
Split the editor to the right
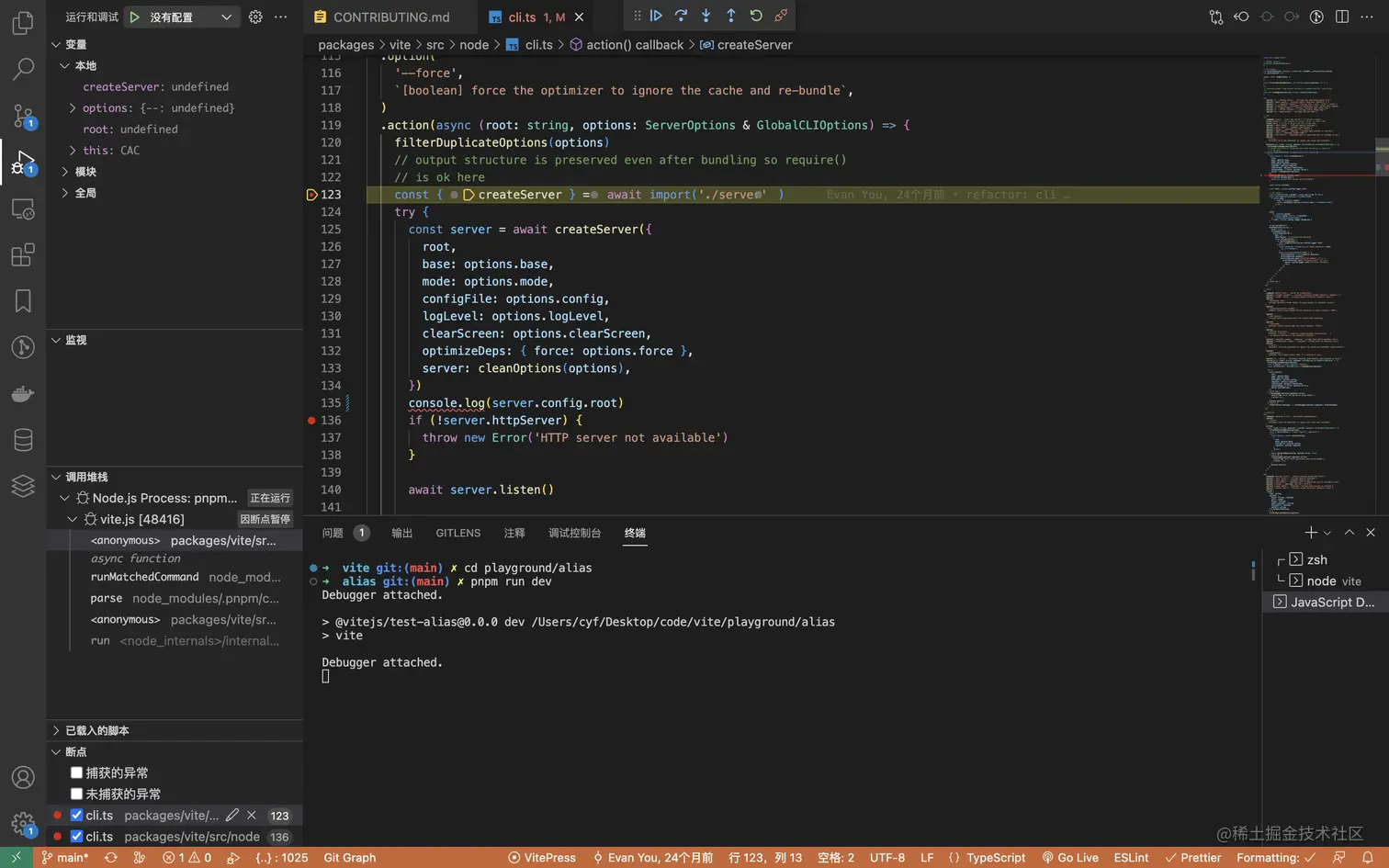1341,17
